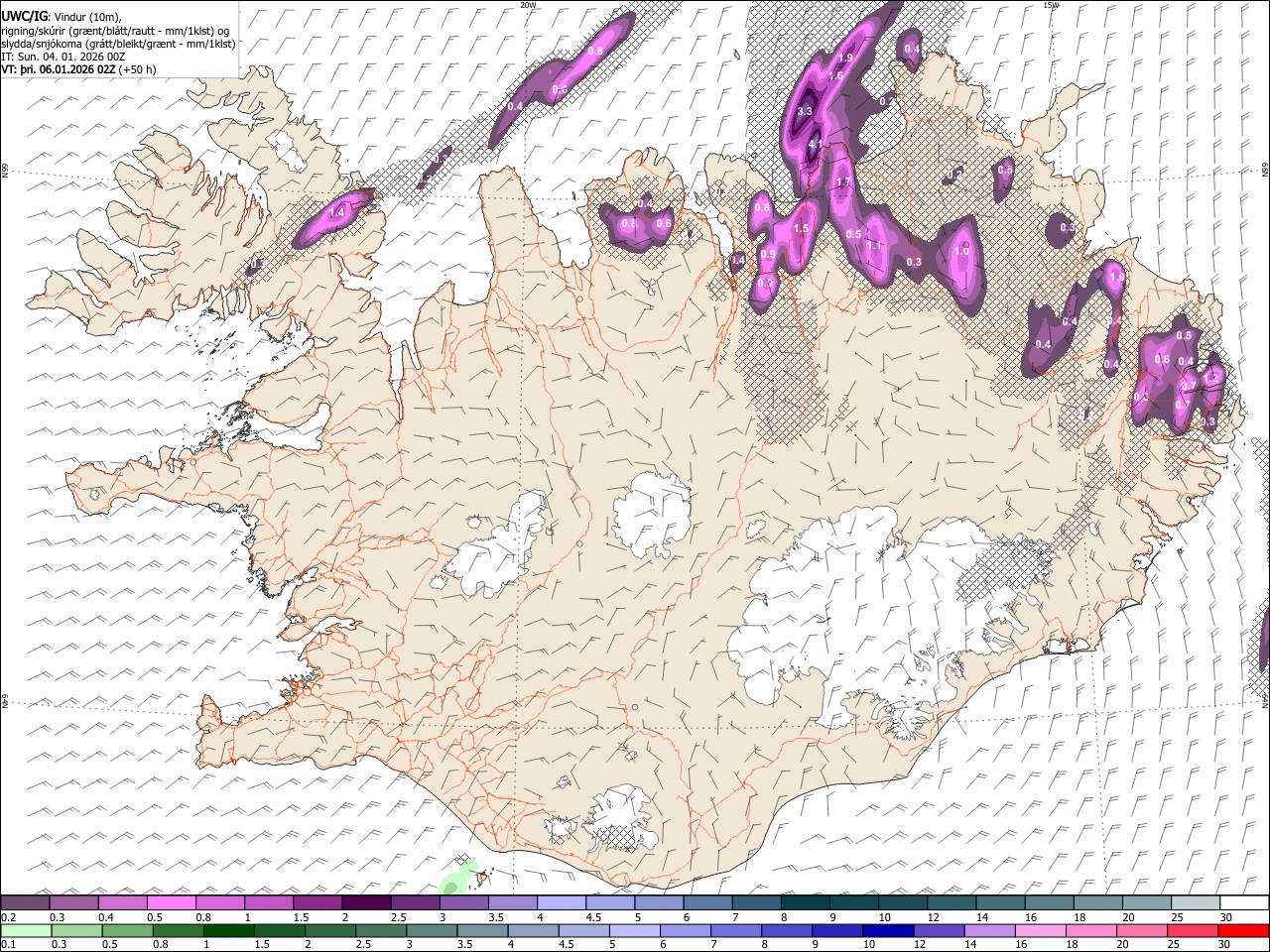Click the 16–18 pale pink lower legend swatch
Image resolution: width=1270 pixels, height=952 pixels.
pos(1041,930)
